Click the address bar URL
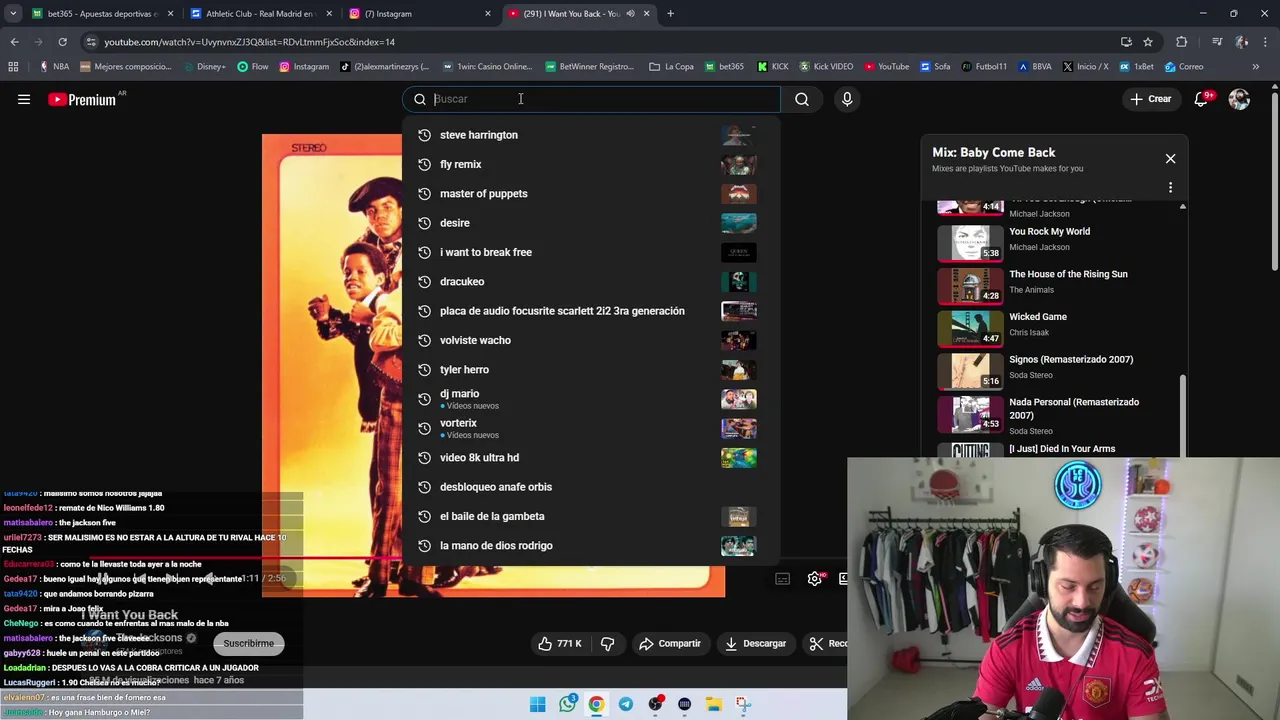This screenshot has width=1280, height=720. coord(250,42)
